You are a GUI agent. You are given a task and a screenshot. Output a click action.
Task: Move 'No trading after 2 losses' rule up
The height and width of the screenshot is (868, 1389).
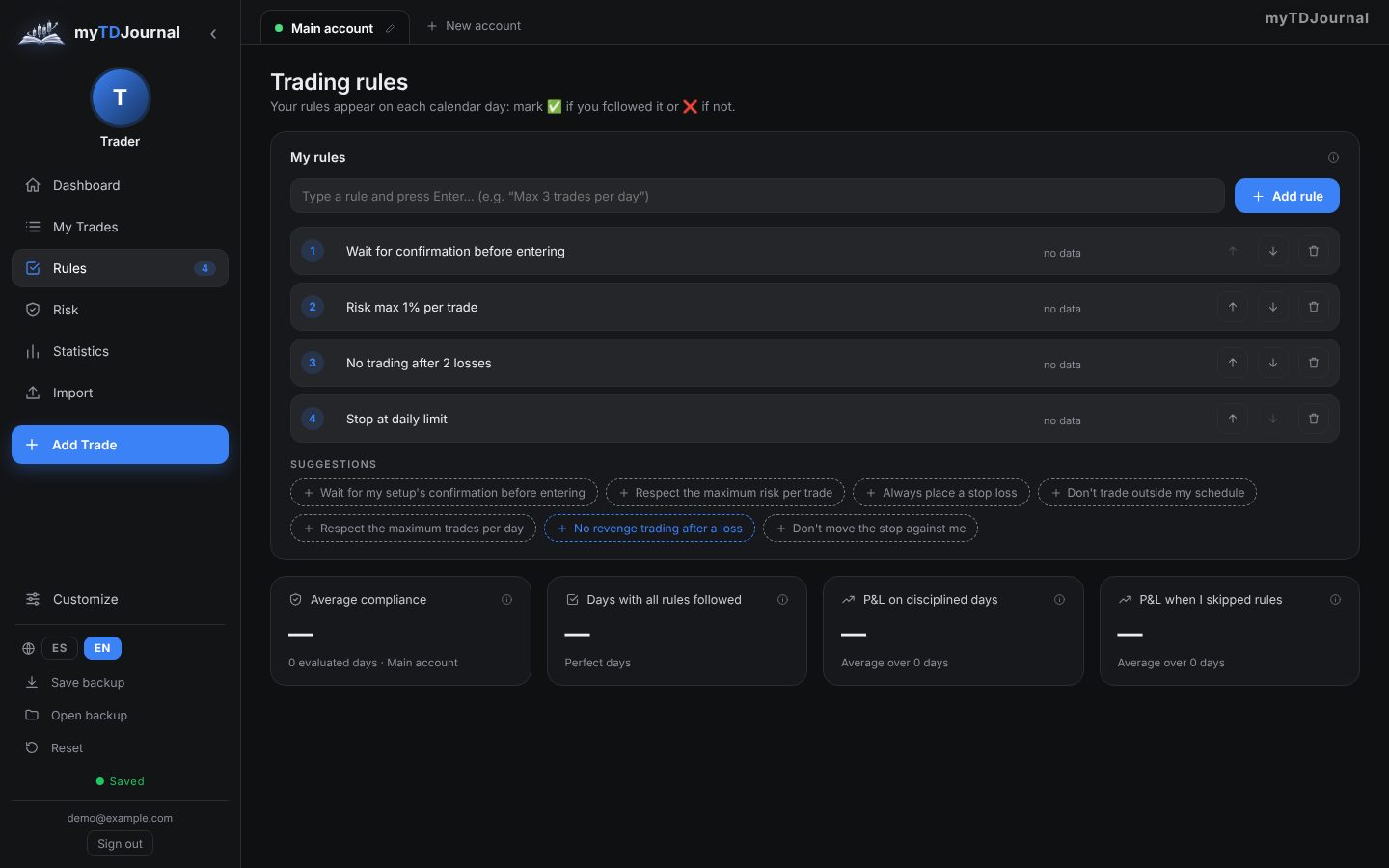pos(1233,363)
